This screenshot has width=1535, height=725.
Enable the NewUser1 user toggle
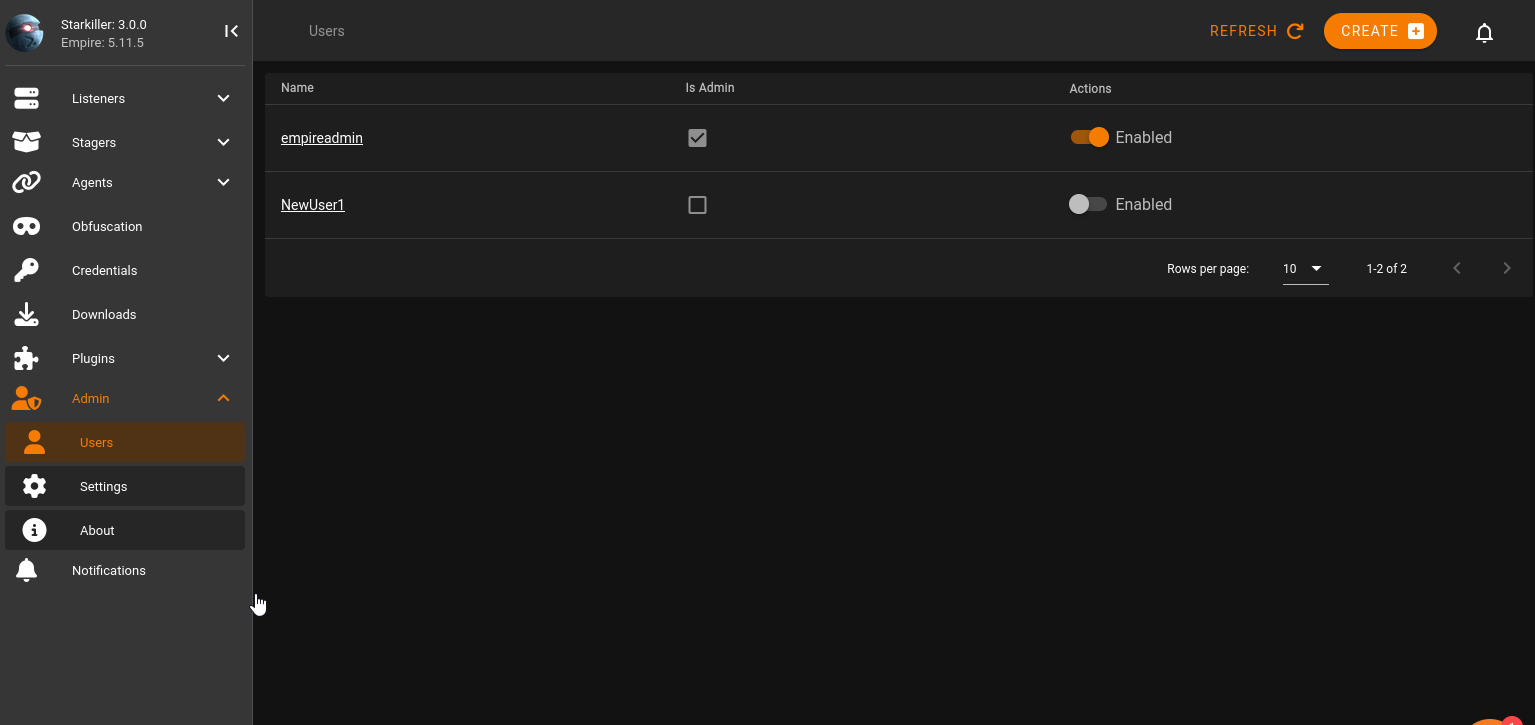click(1088, 204)
